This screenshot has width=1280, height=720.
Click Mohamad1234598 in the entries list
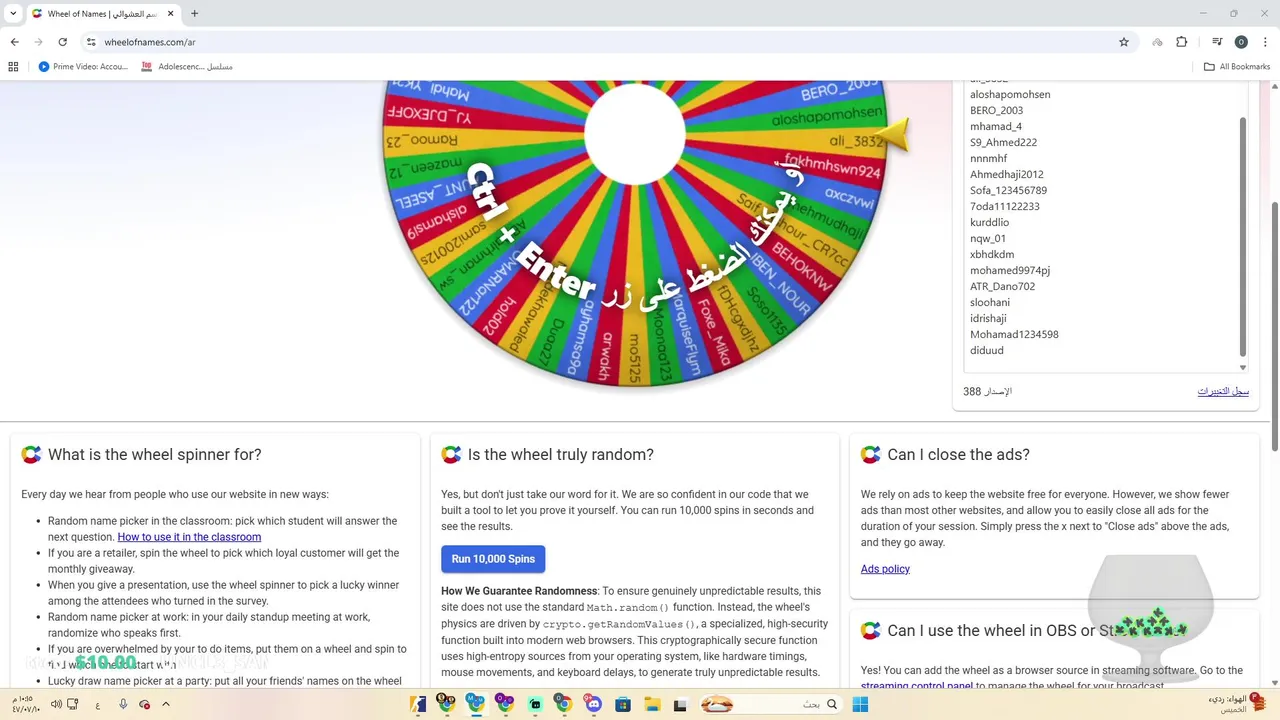pos(1014,334)
